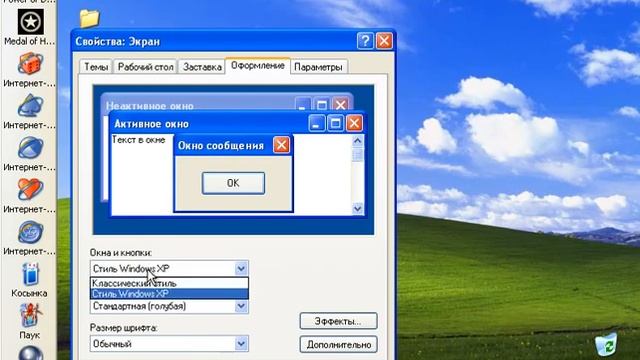Image resolution: width=640 pixels, height=360 pixels.
Task: Select the folder icon on the desktop
Action: pyautogui.click(x=89, y=18)
